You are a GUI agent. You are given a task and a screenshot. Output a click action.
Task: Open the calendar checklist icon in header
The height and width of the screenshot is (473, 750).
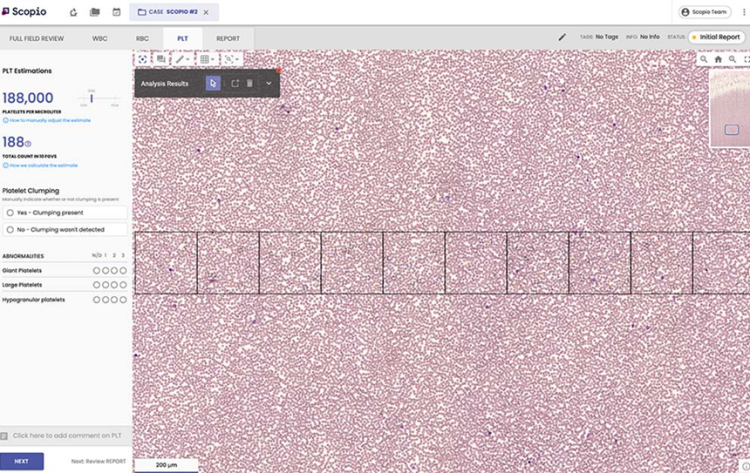point(116,12)
